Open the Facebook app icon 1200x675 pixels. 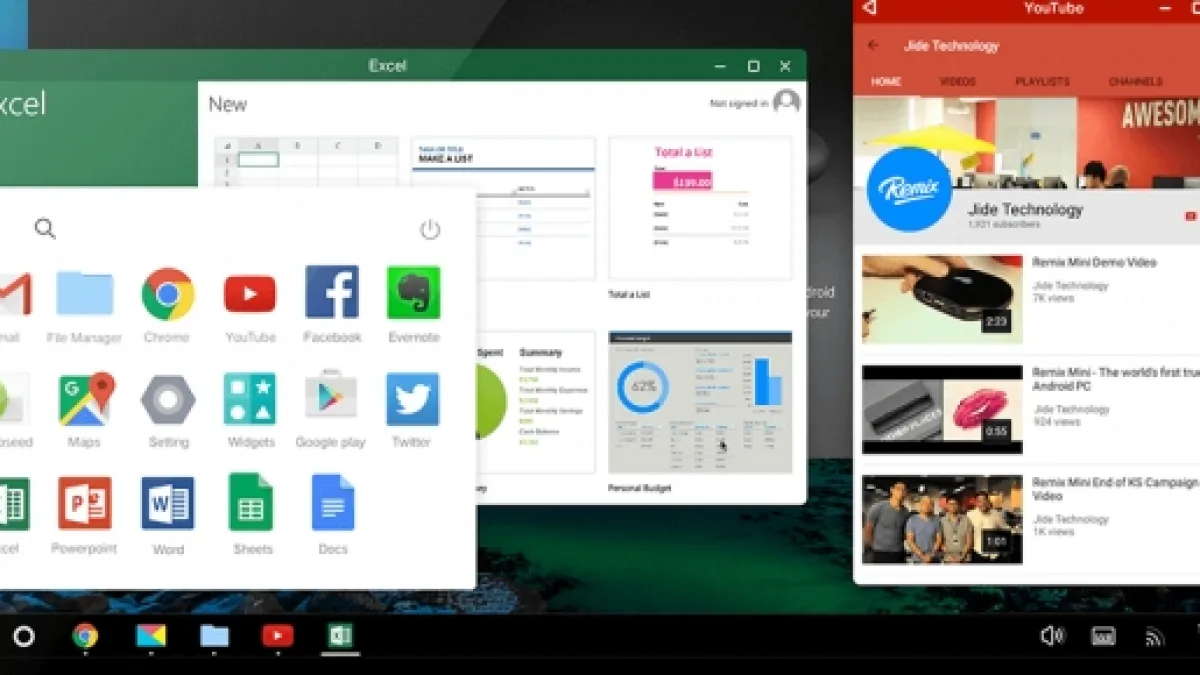[332, 293]
